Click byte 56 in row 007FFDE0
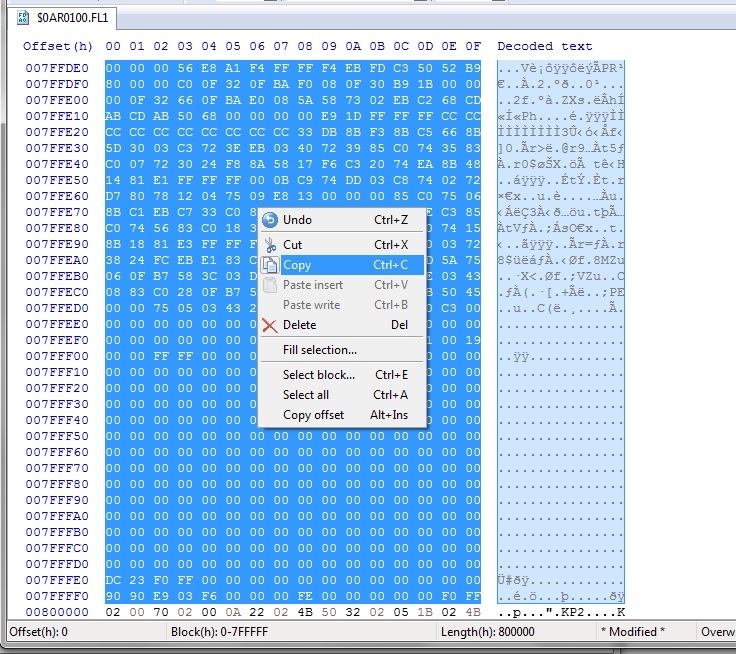The height and width of the screenshot is (654, 736). pyautogui.click(x=185, y=69)
